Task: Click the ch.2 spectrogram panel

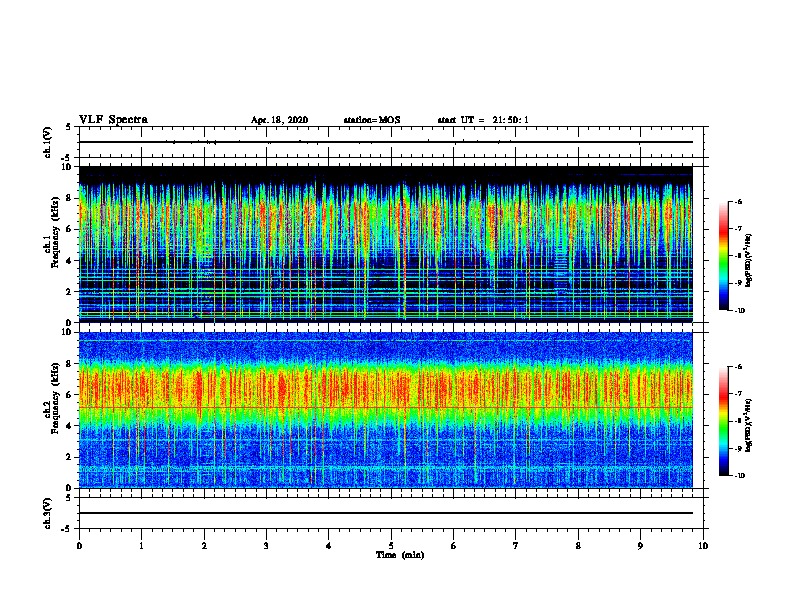Action: tap(385, 410)
